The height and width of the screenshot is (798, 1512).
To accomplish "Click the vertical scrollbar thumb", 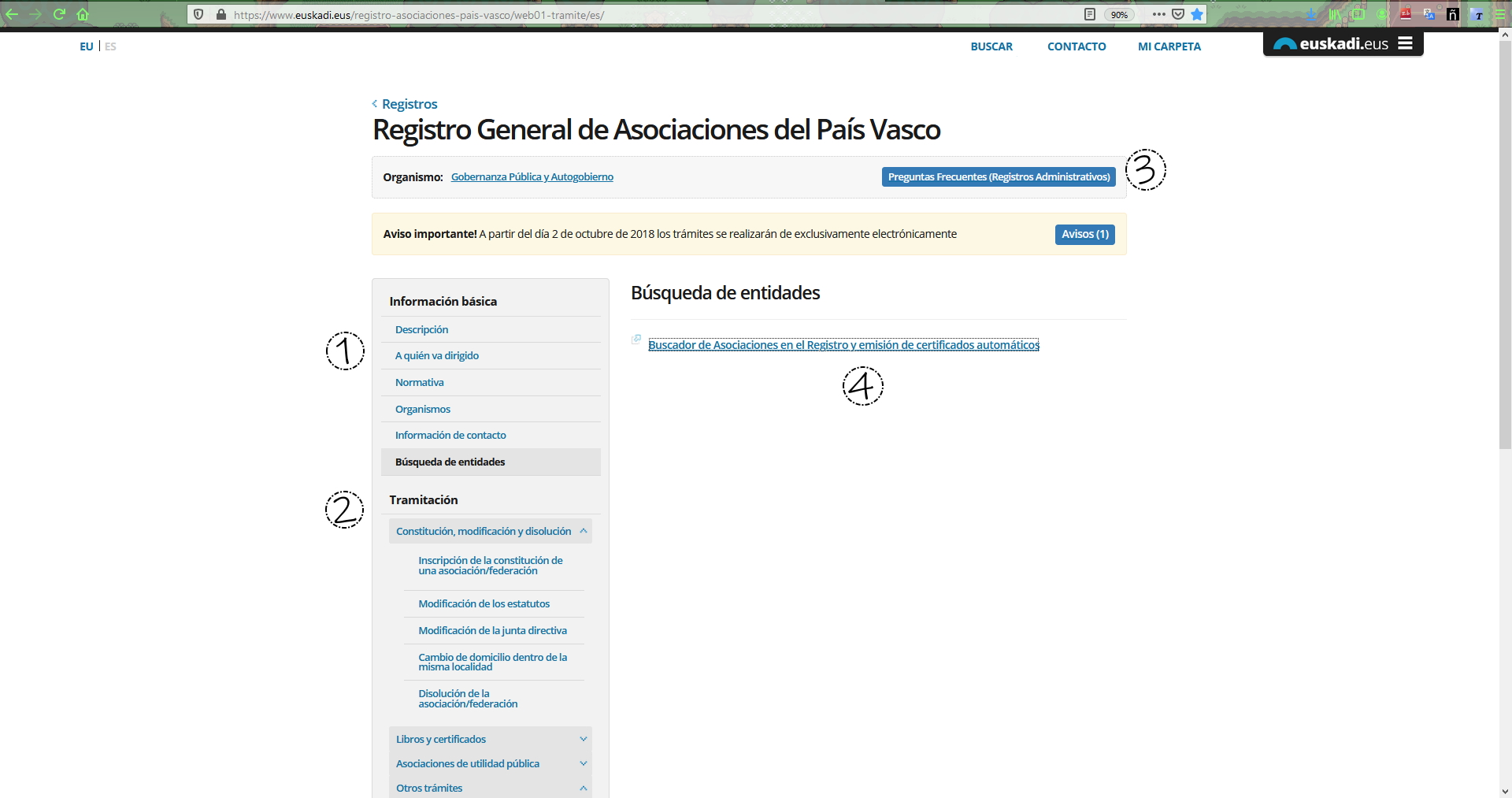I will coord(1505,245).
